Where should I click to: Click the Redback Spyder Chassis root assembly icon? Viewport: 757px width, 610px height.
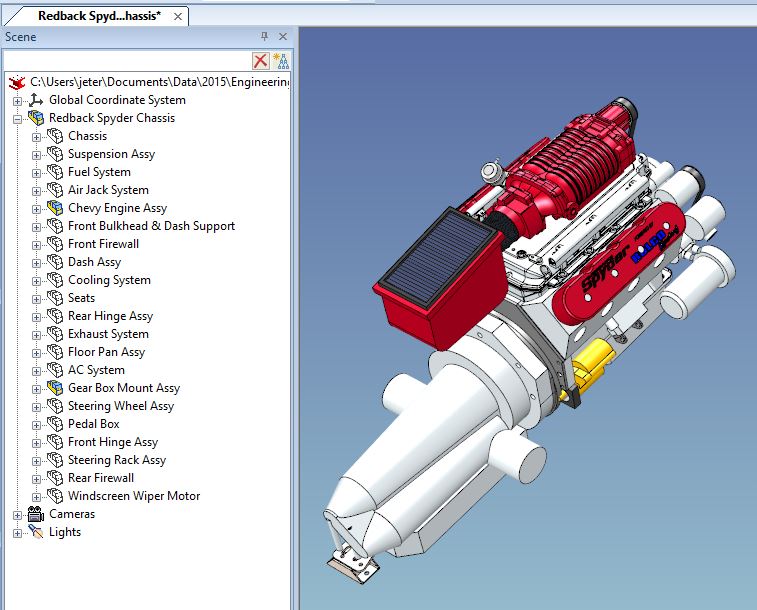36,118
